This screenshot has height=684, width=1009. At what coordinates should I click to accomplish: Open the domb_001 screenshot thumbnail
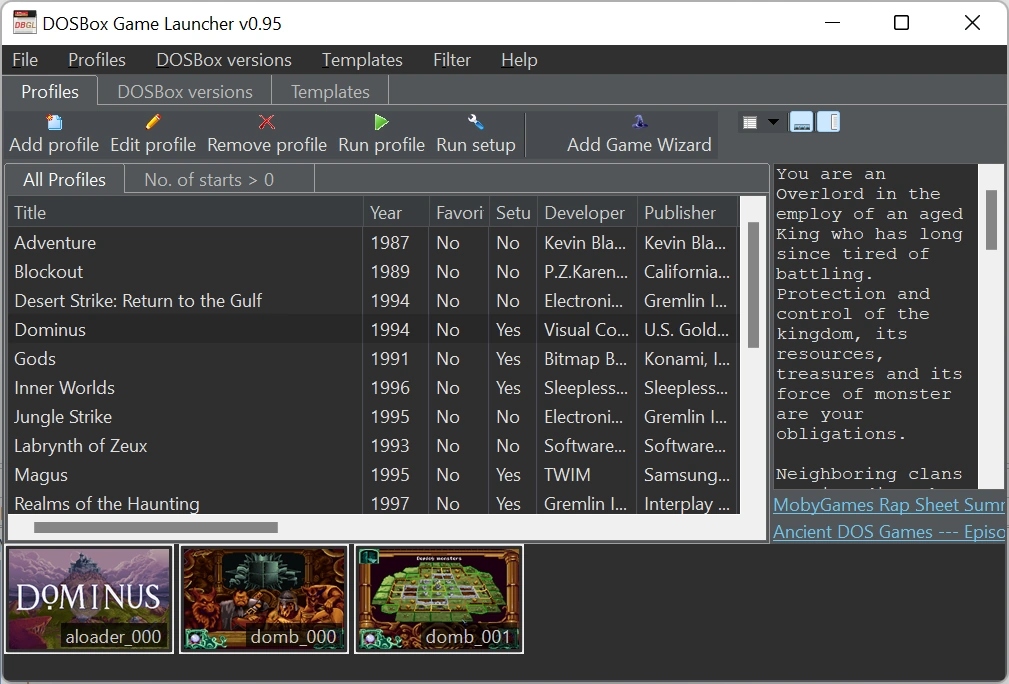coord(439,598)
